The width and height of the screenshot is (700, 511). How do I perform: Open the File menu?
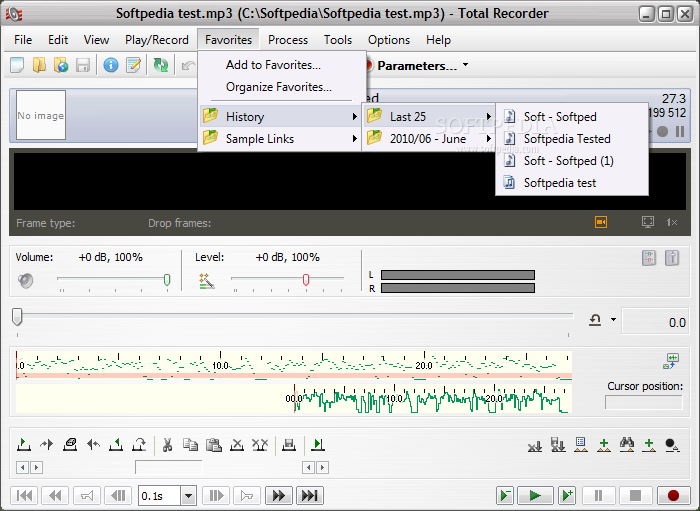point(23,40)
